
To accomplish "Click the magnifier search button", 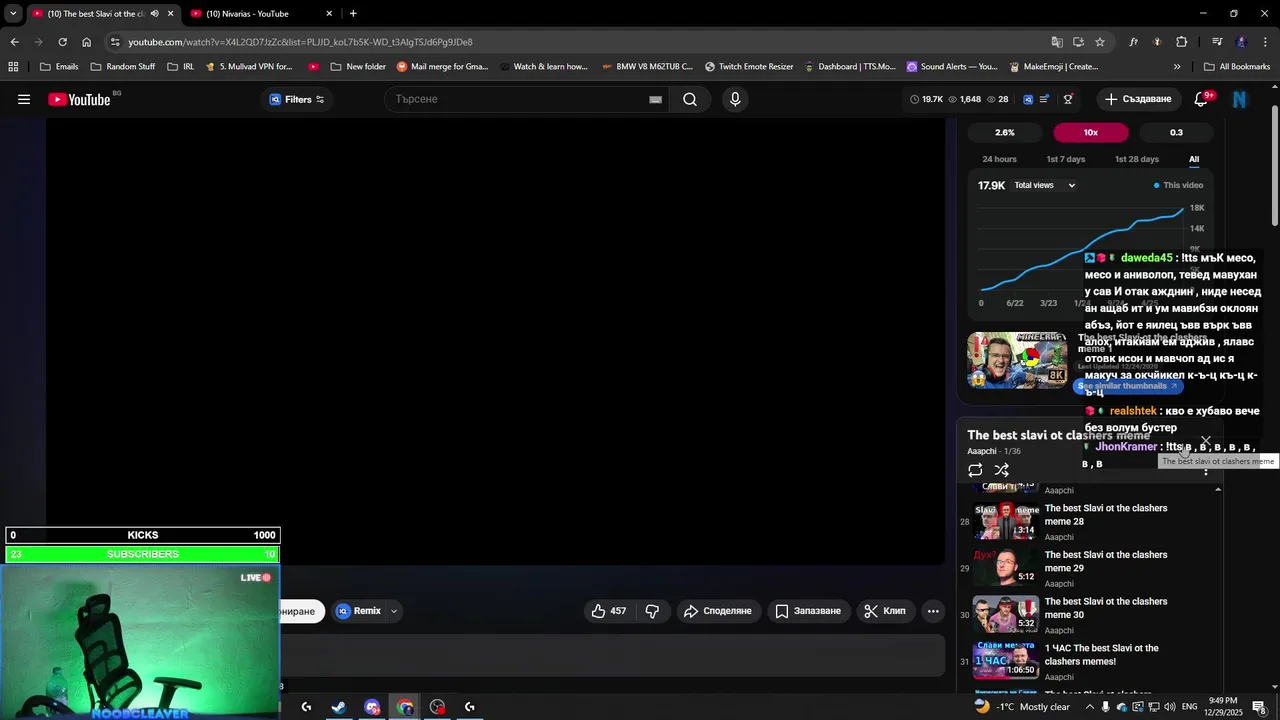I will 690,99.
